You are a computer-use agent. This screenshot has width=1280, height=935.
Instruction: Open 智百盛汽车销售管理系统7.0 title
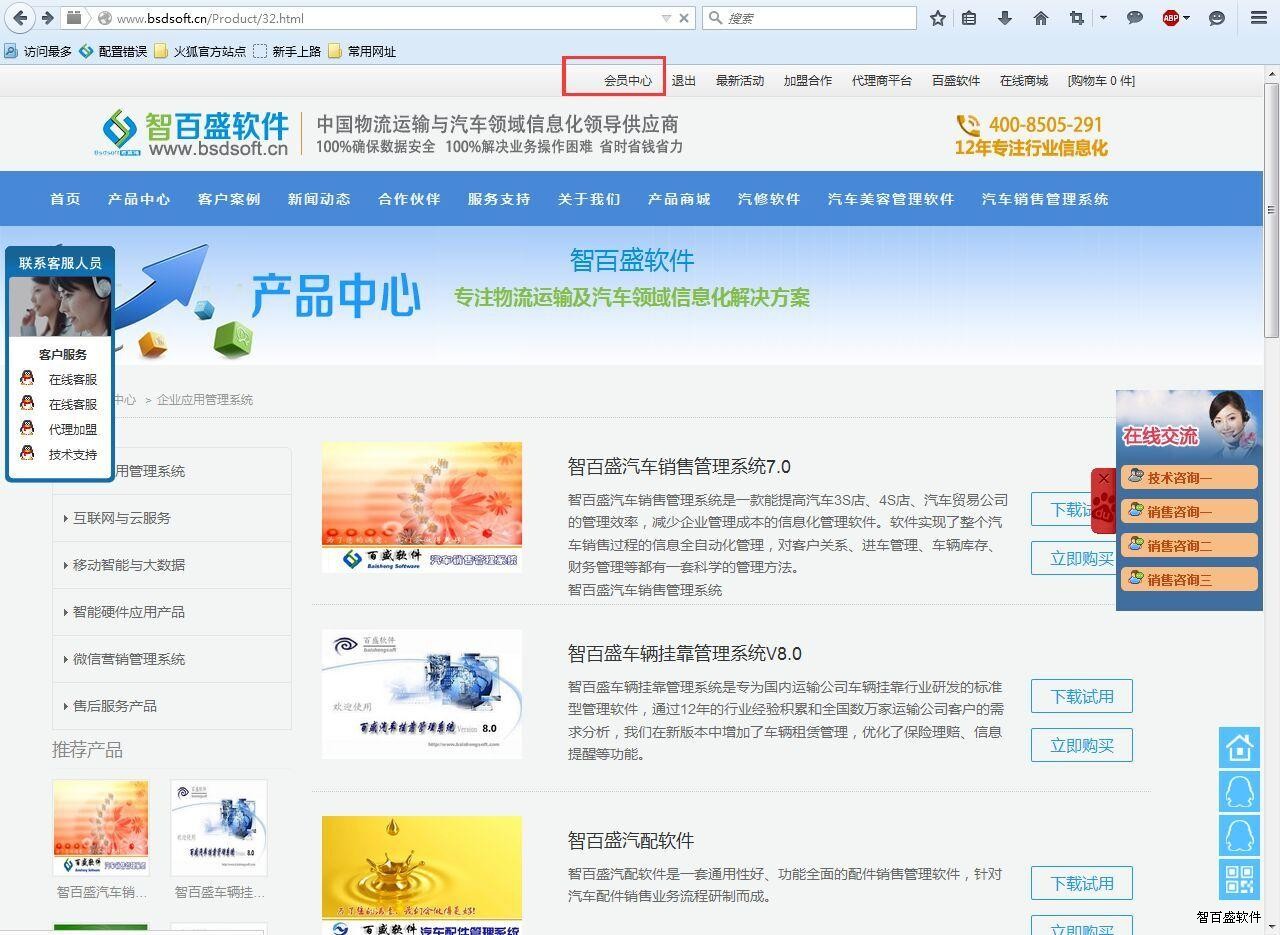[679, 467]
